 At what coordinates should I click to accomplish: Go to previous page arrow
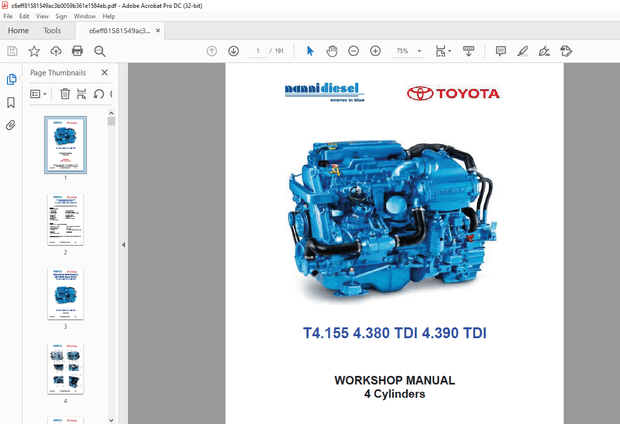coord(212,51)
